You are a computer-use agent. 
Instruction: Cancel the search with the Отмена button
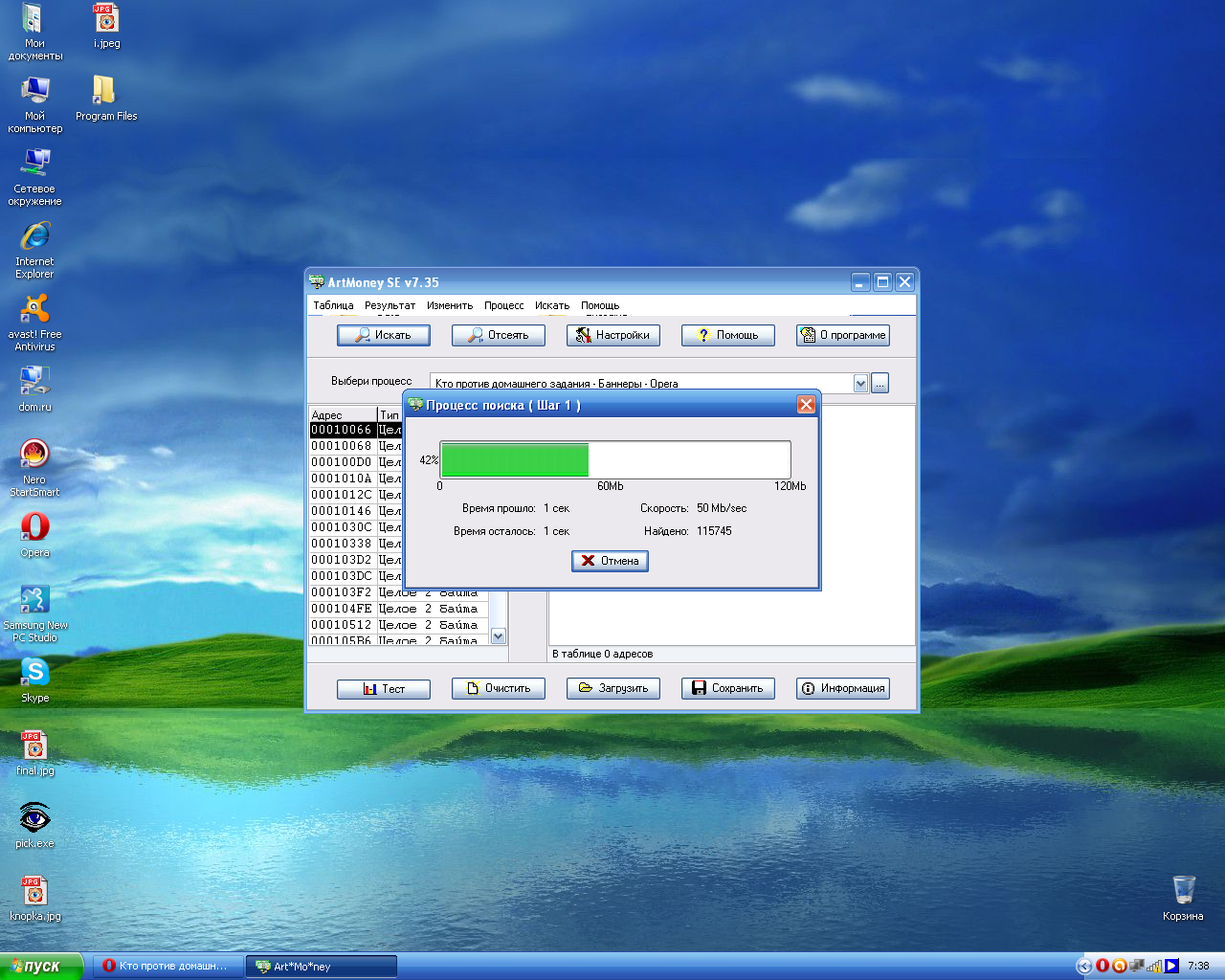tap(610, 561)
